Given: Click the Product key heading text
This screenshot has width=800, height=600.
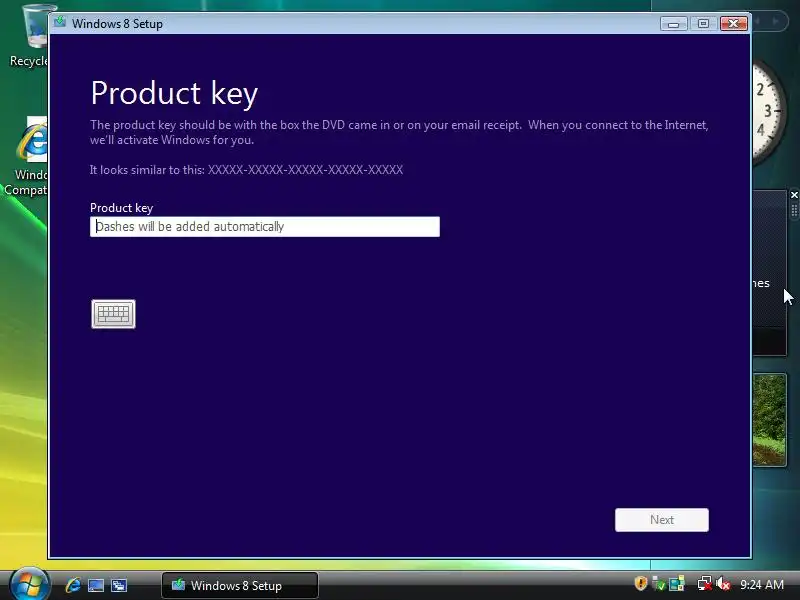Looking at the screenshot, I should point(174,93).
